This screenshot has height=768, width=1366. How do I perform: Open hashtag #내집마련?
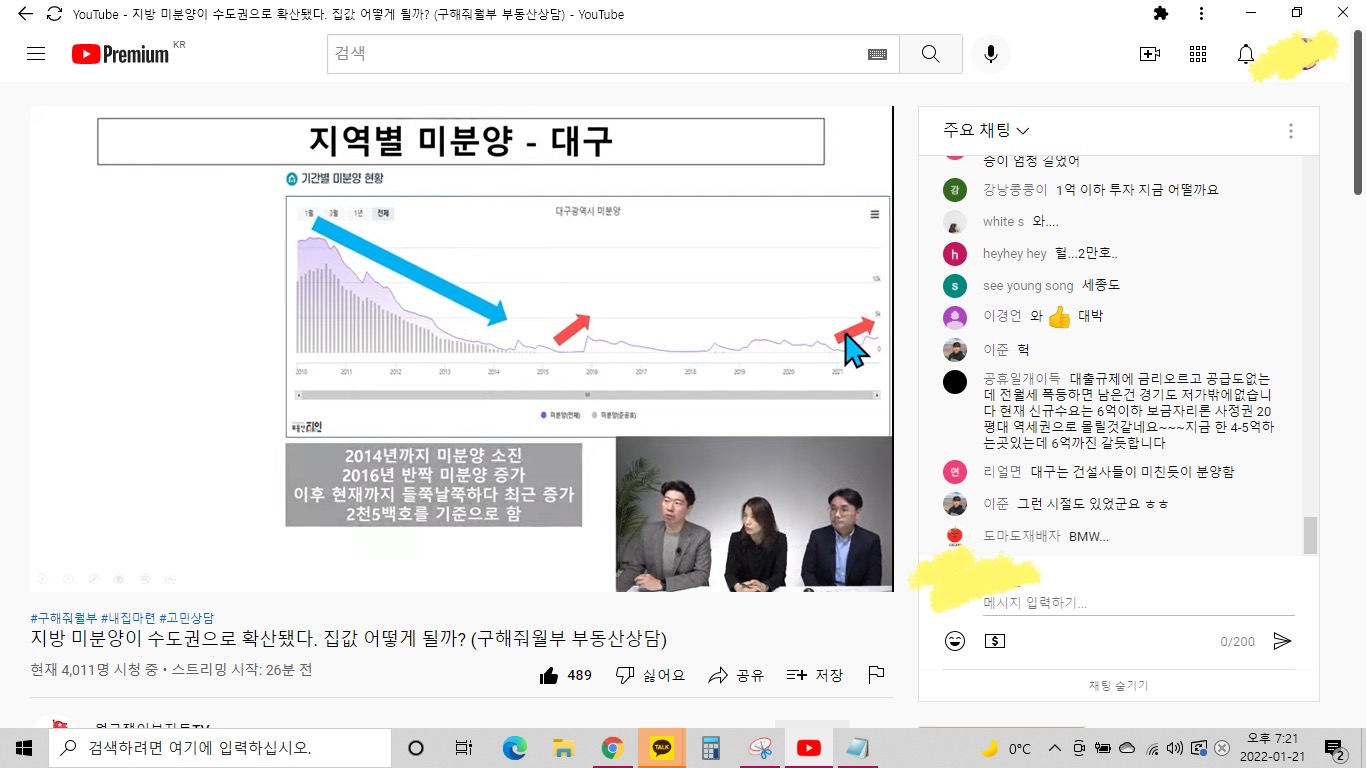click(x=127, y=618)
